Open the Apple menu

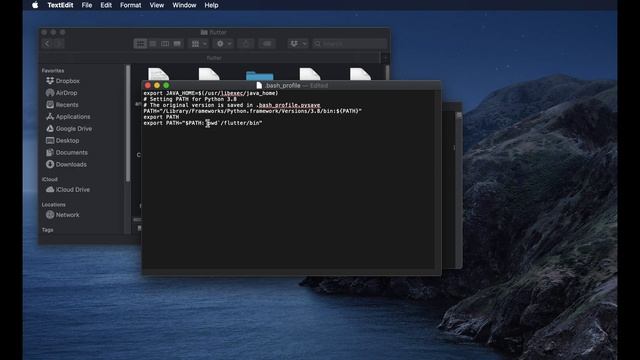click(x=35, y=5)
